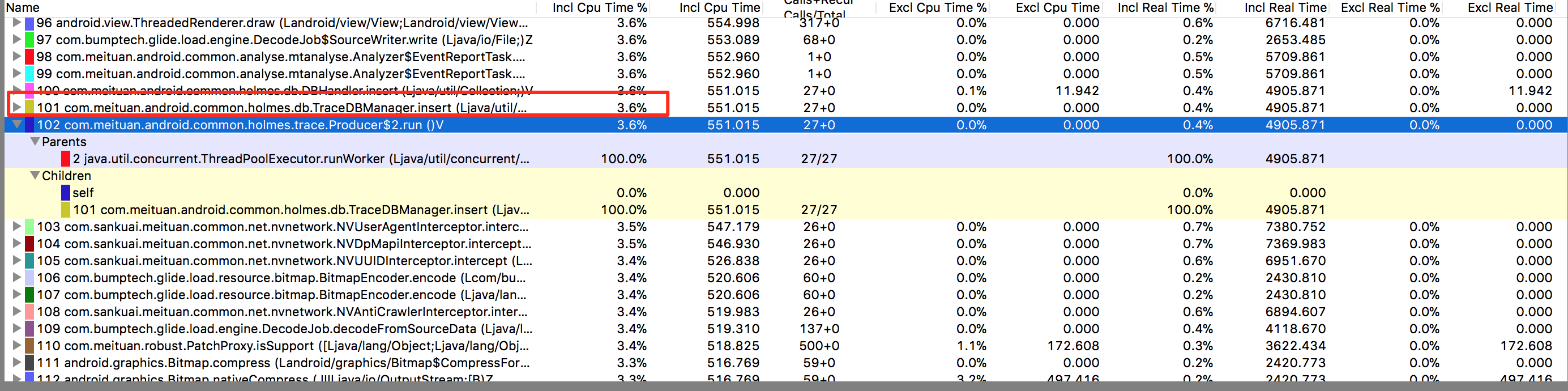1568x391 pixels.
Task: Click olive swatch of child TraceDBManager.insert
Action: pyautogui.click(x=66, y=210)
